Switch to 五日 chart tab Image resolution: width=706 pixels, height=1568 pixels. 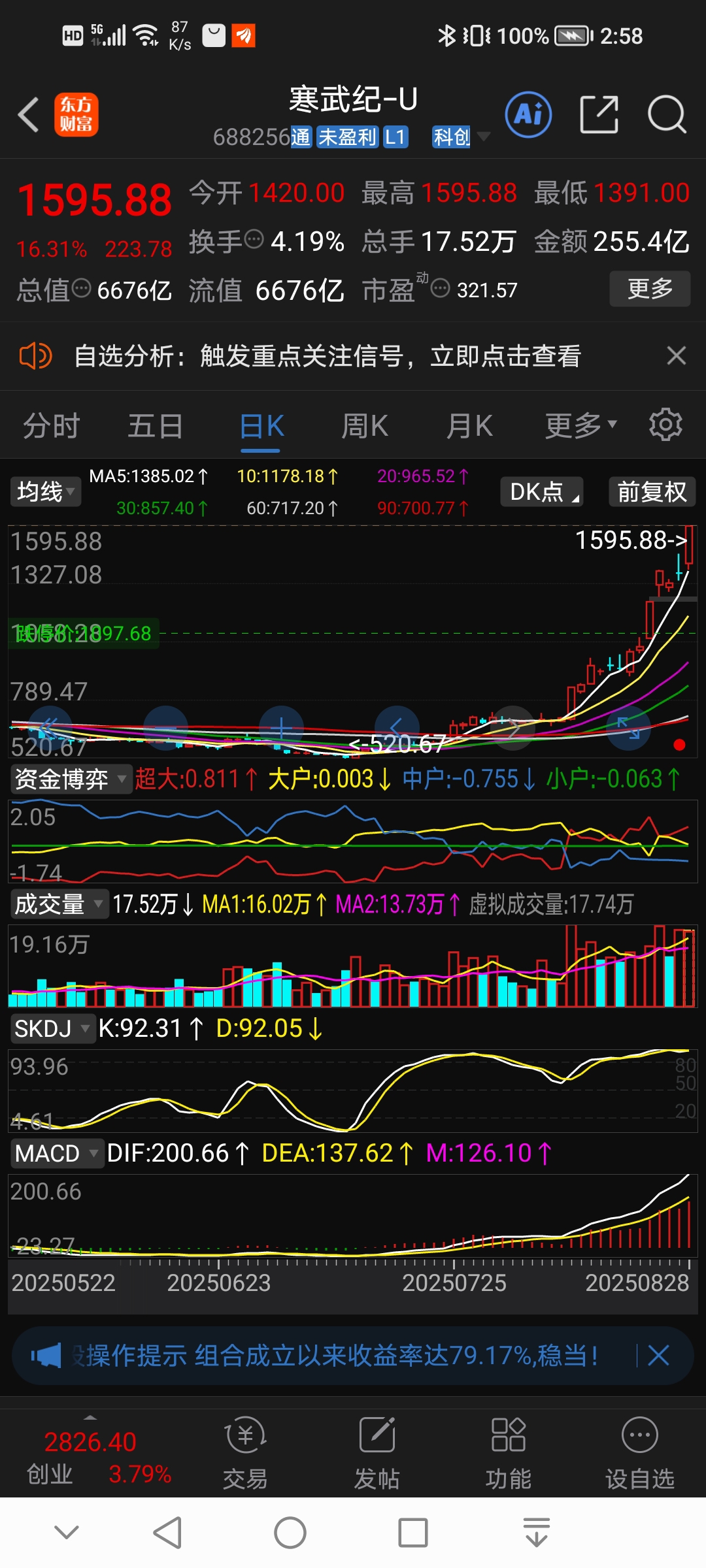155,426
